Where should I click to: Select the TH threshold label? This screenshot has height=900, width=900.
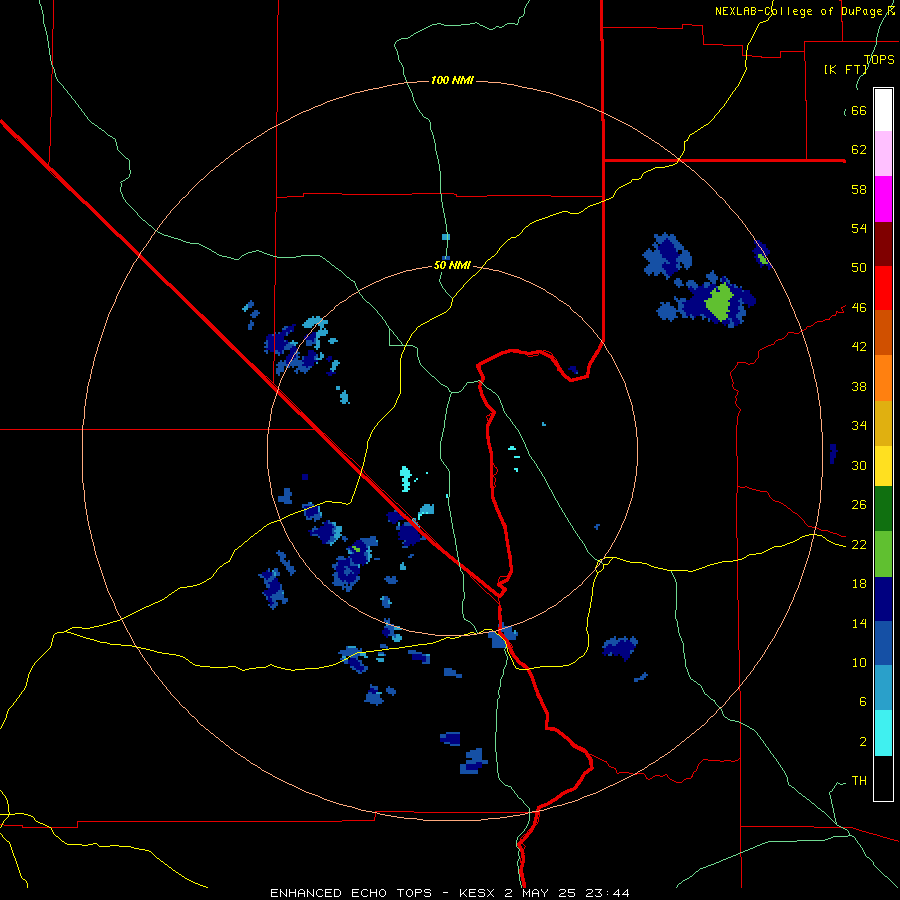(x=859, y=780)
